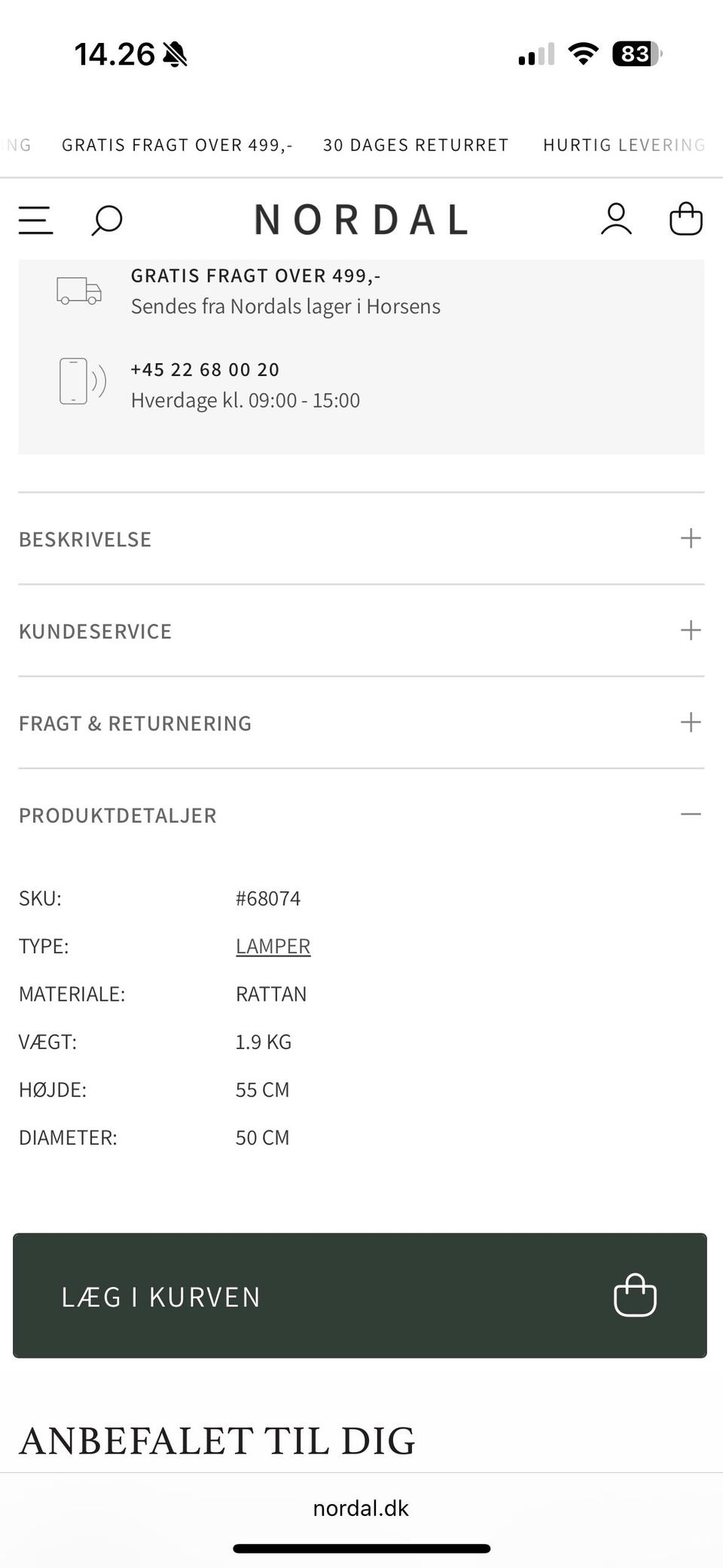This screenshot has width=723, height=1568.
Task: Tap the search magnifier icon
Action: pos(106,220)
